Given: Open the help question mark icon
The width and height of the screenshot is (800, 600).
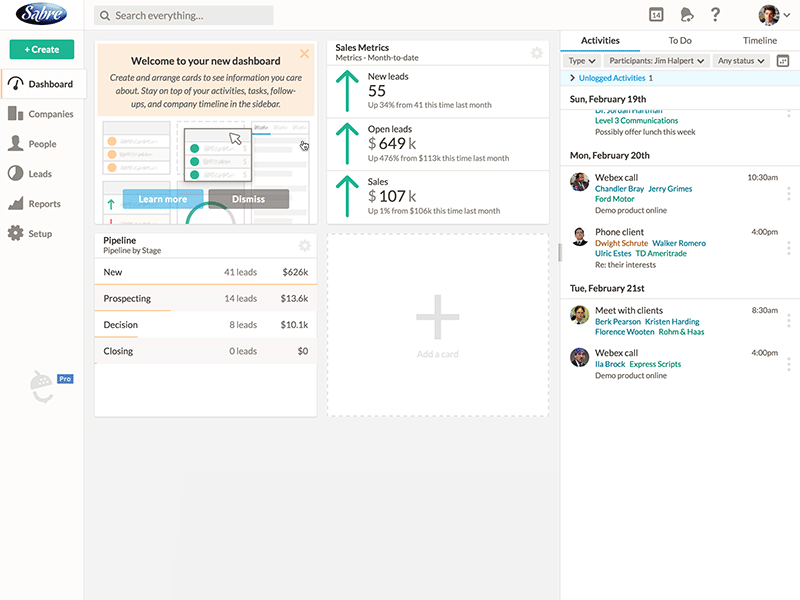Looking at the screenshot, I should pyautogui.click(x=715, y=15).
